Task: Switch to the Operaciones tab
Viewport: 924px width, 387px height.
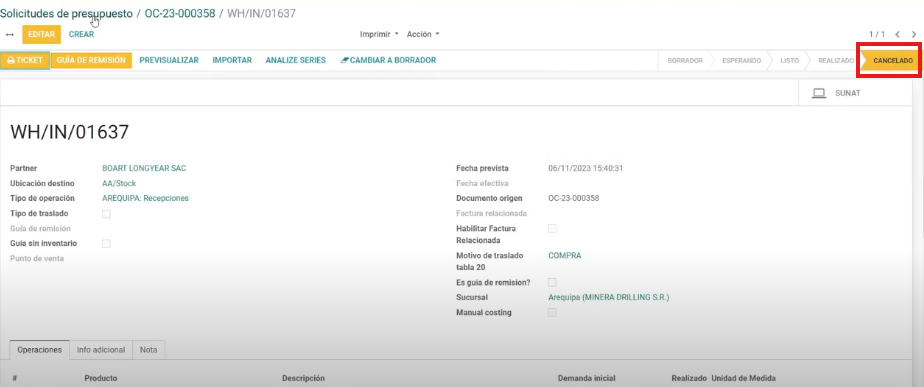Action: (39, 350)
